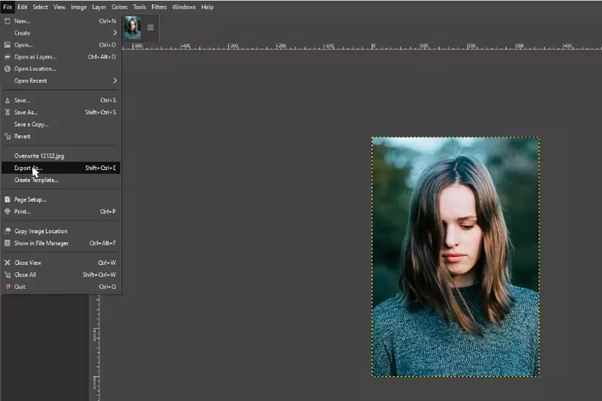Click the woman's portrait on the canvas
Screen dimensions: 602x401
point(456,257)
